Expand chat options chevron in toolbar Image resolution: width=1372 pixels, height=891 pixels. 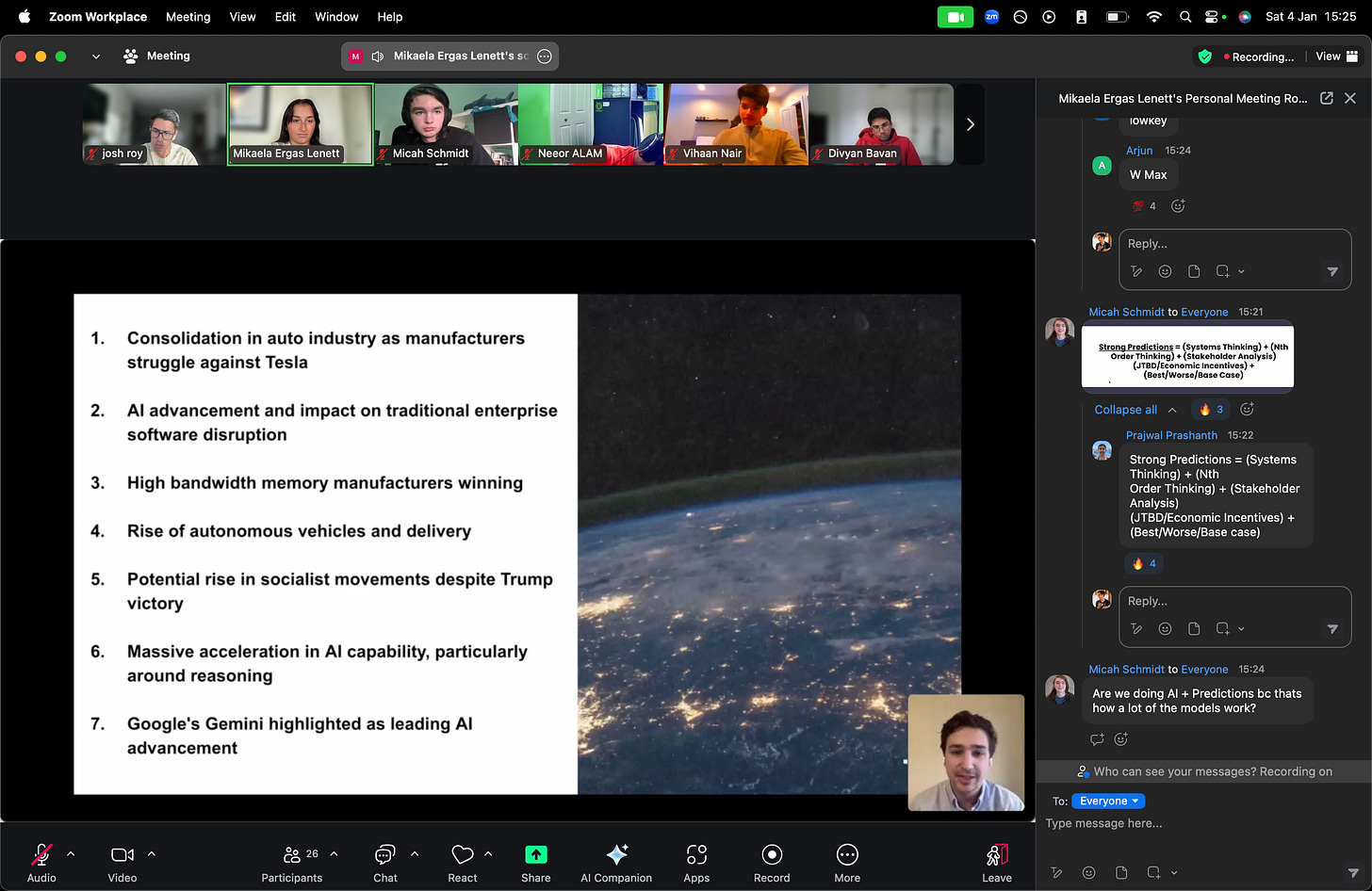tap(415, 854)
